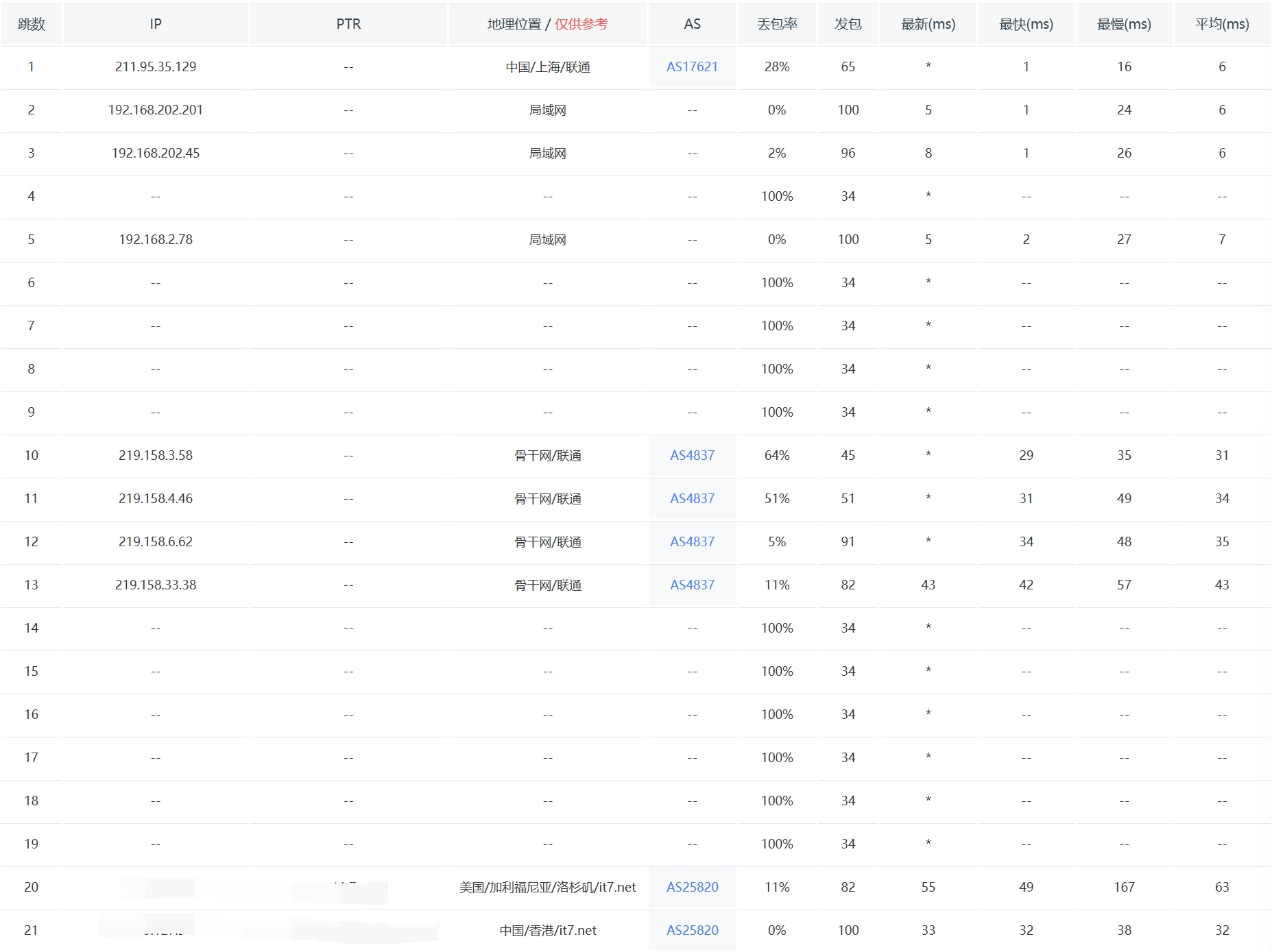The height and width of the screenshot is (952, 1272).
Task: Click the 中国/香港/it7.net location cell
Action: click(548, 930)
